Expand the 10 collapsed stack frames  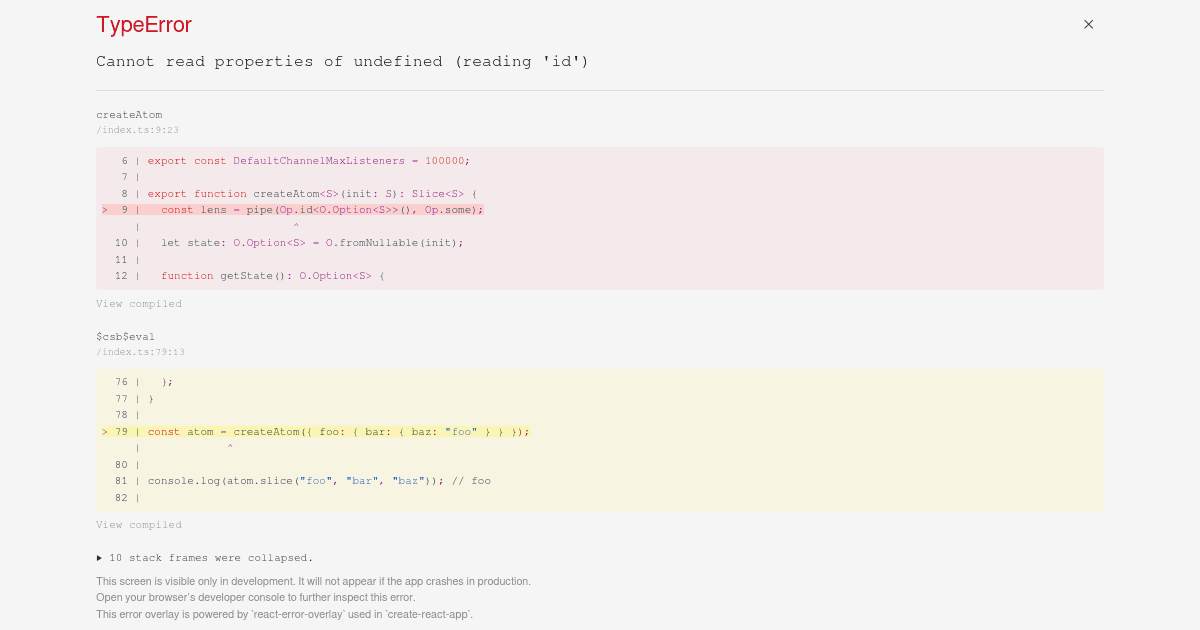tap(205, 558)
